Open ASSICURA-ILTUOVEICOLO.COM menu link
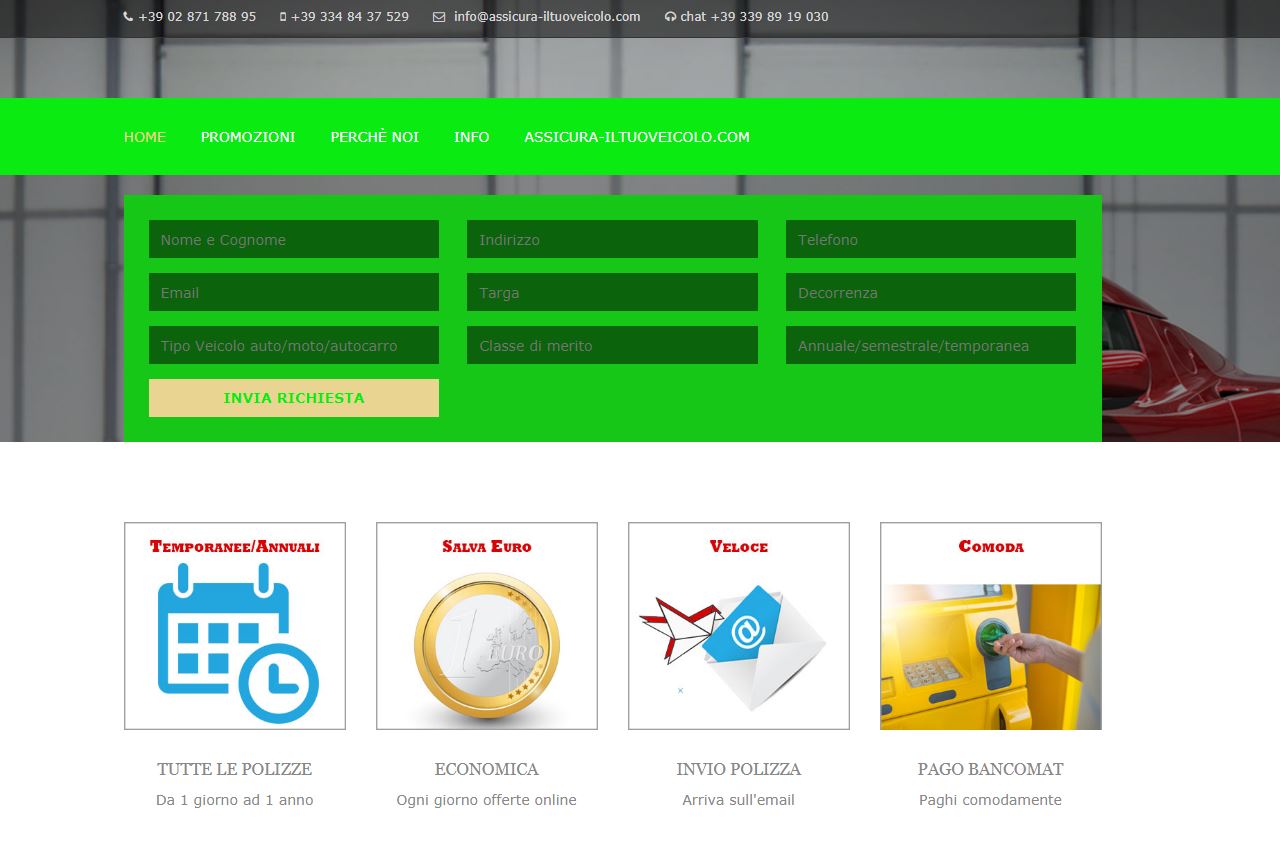Image resolution: width=1280 pixels, height=861 pixels. [x=637, y=137]
